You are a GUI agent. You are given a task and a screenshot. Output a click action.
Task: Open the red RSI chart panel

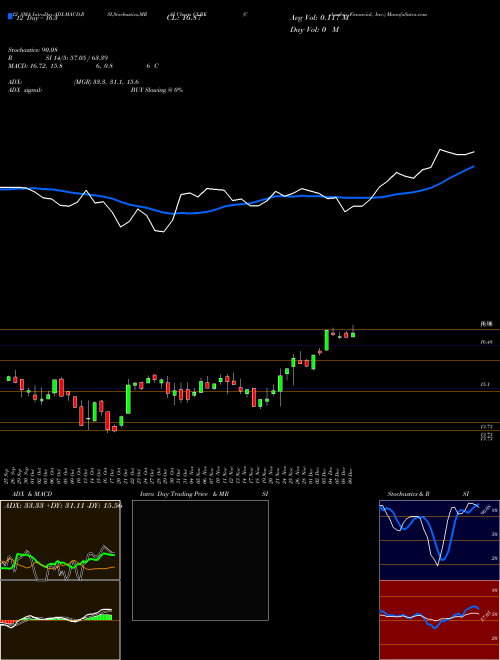439,620
